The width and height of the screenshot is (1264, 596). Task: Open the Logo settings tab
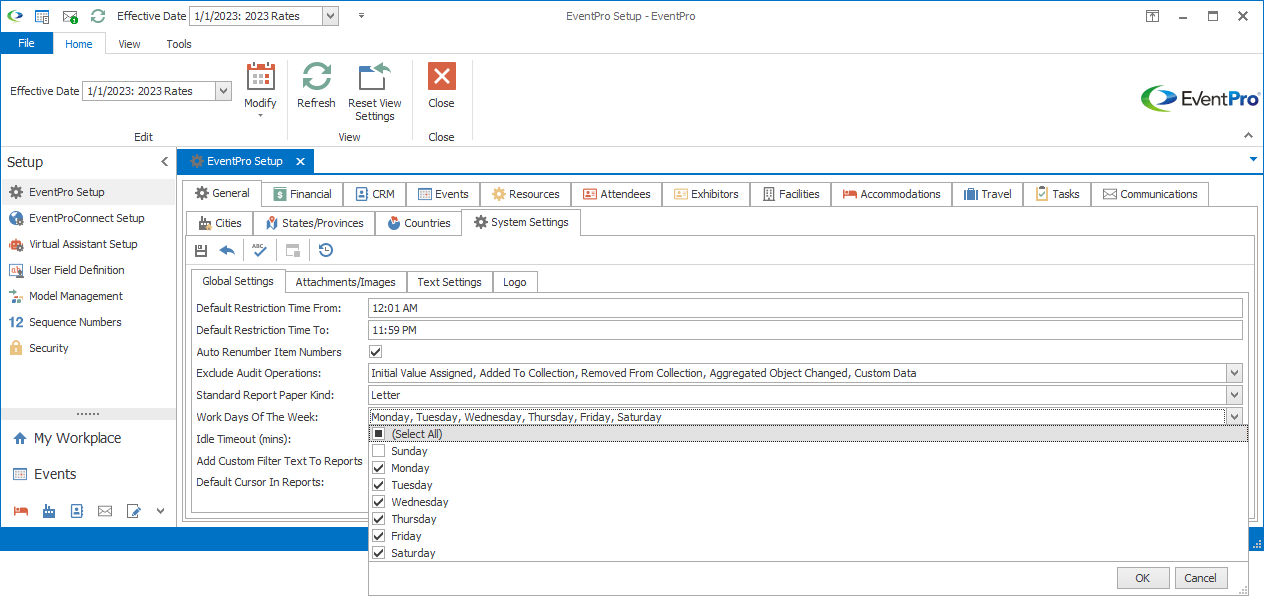tap(515, 282)
